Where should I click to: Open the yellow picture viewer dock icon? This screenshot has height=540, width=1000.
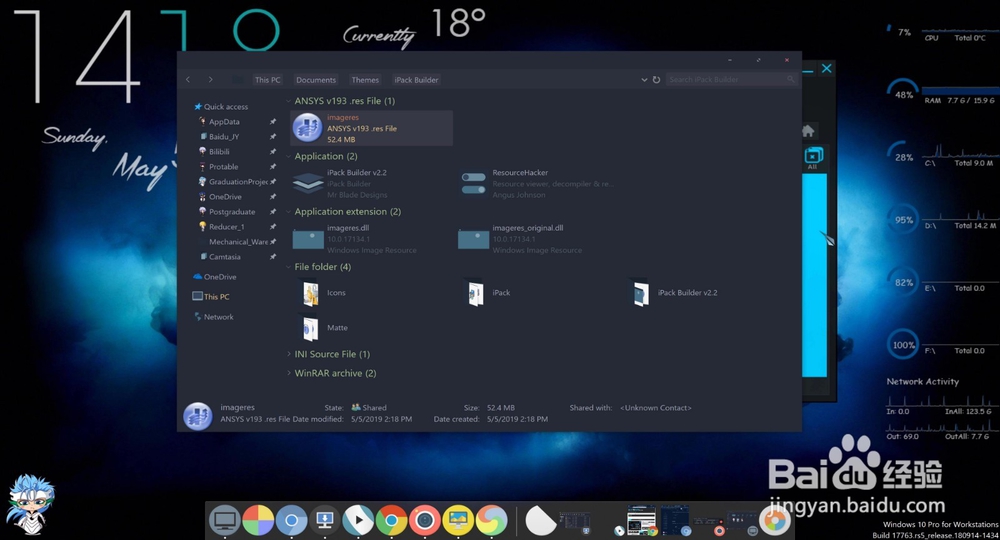(x=458, y=520)
